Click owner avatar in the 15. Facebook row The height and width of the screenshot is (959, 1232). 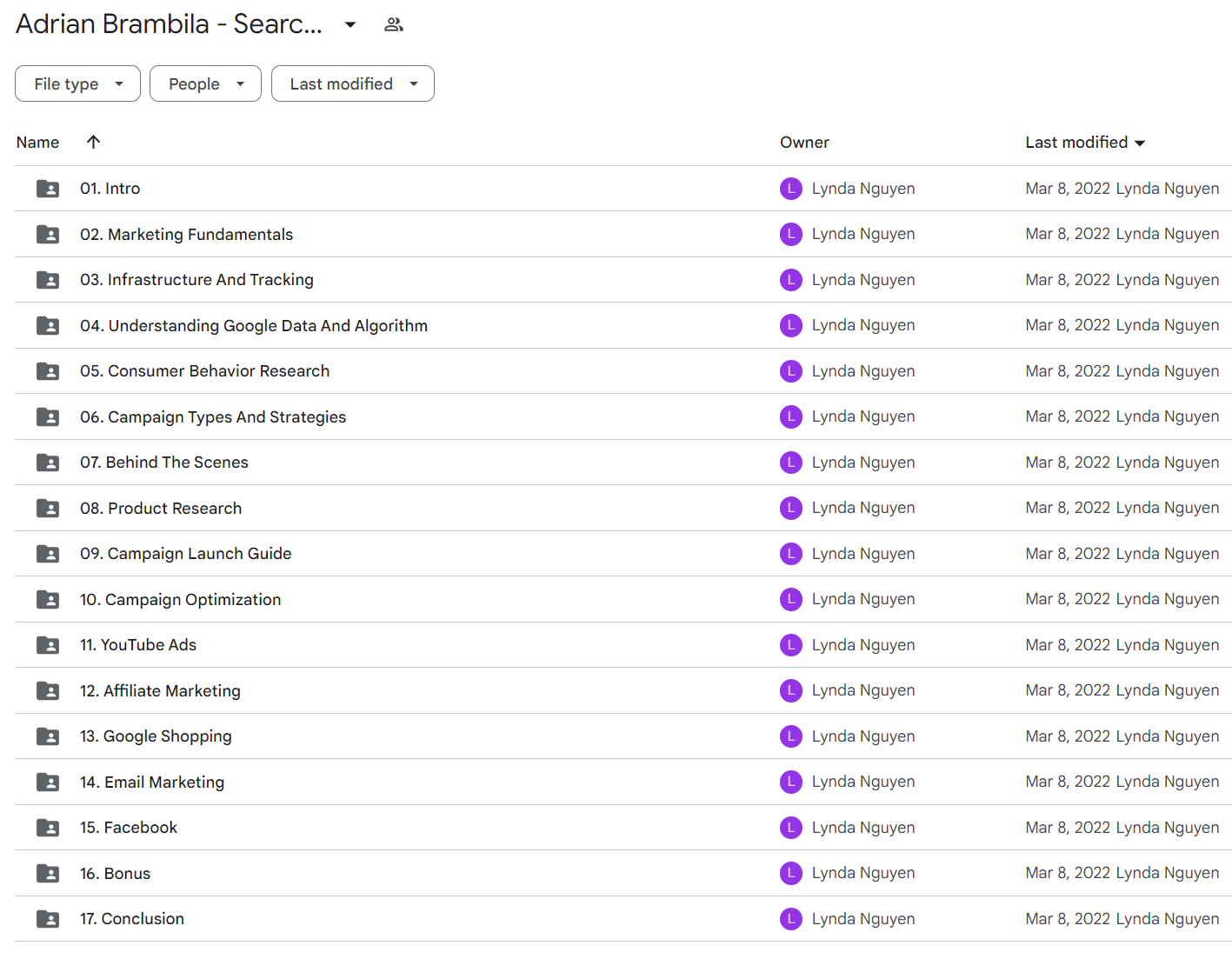coord(791,828)
